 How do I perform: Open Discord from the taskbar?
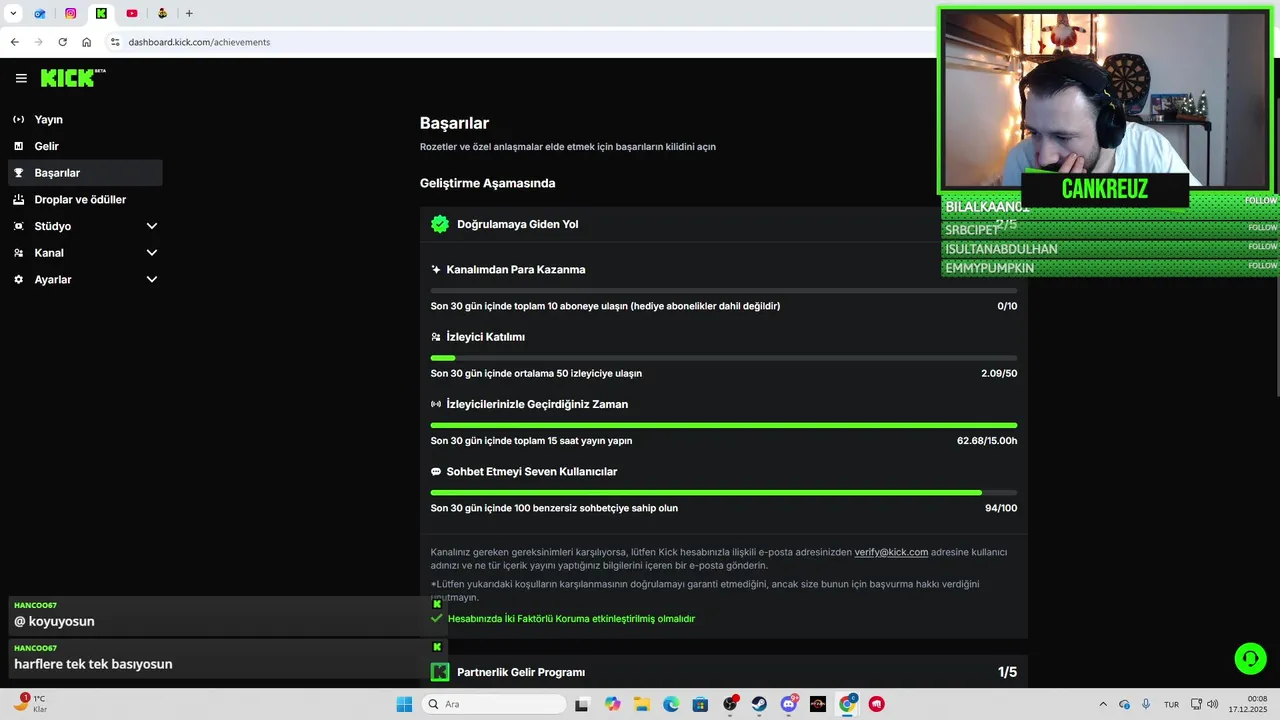[x=788, y=704]
